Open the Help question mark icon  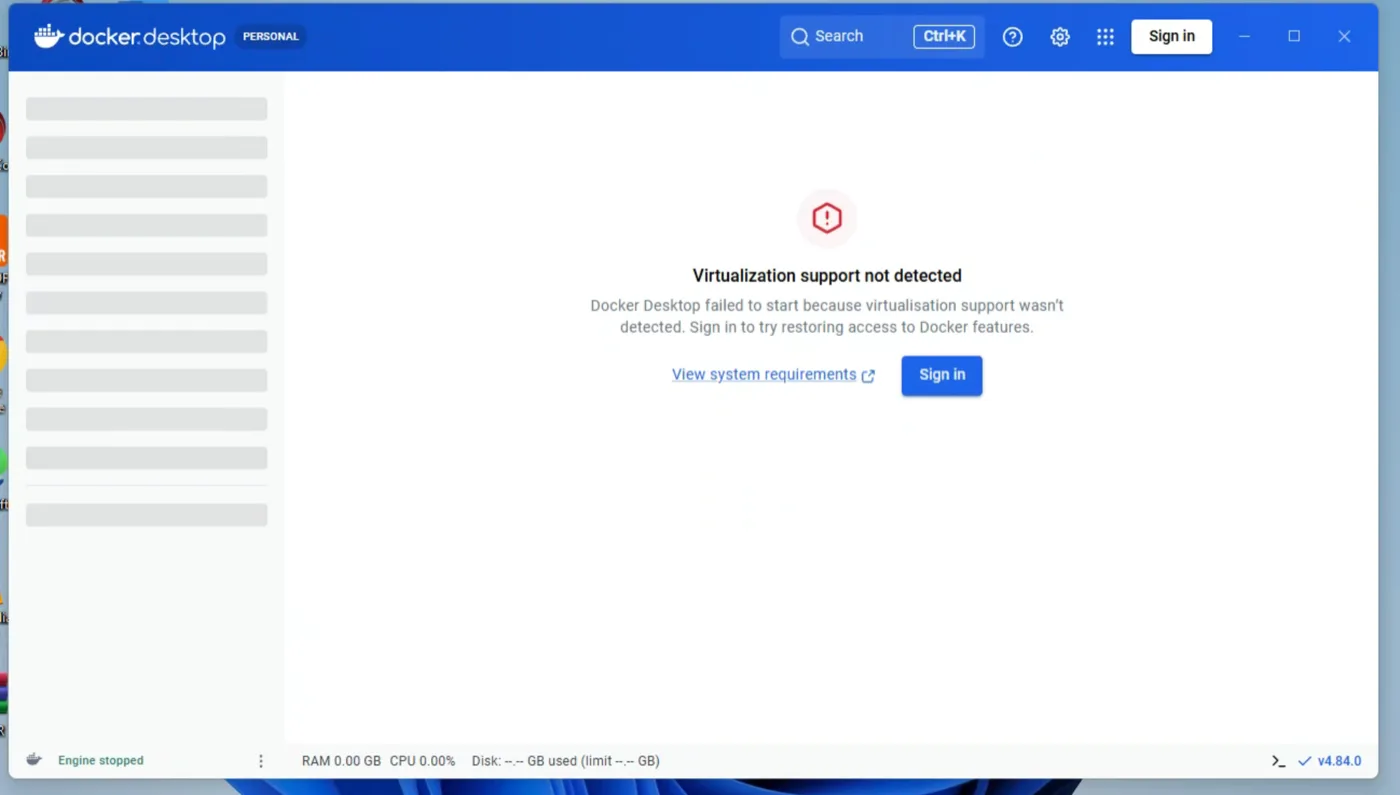point(1013,37)
